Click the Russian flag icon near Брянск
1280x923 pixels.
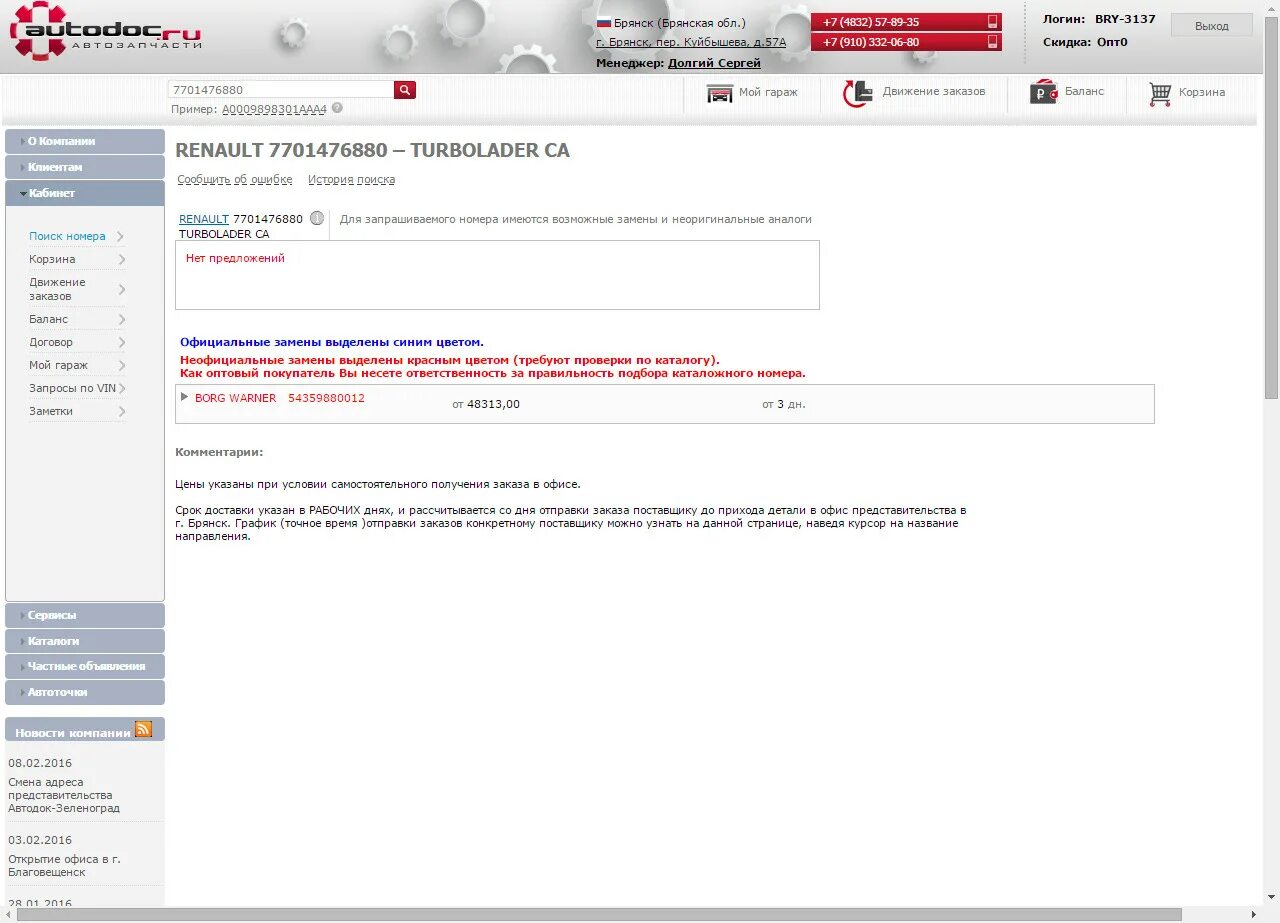tap(604, 22)
